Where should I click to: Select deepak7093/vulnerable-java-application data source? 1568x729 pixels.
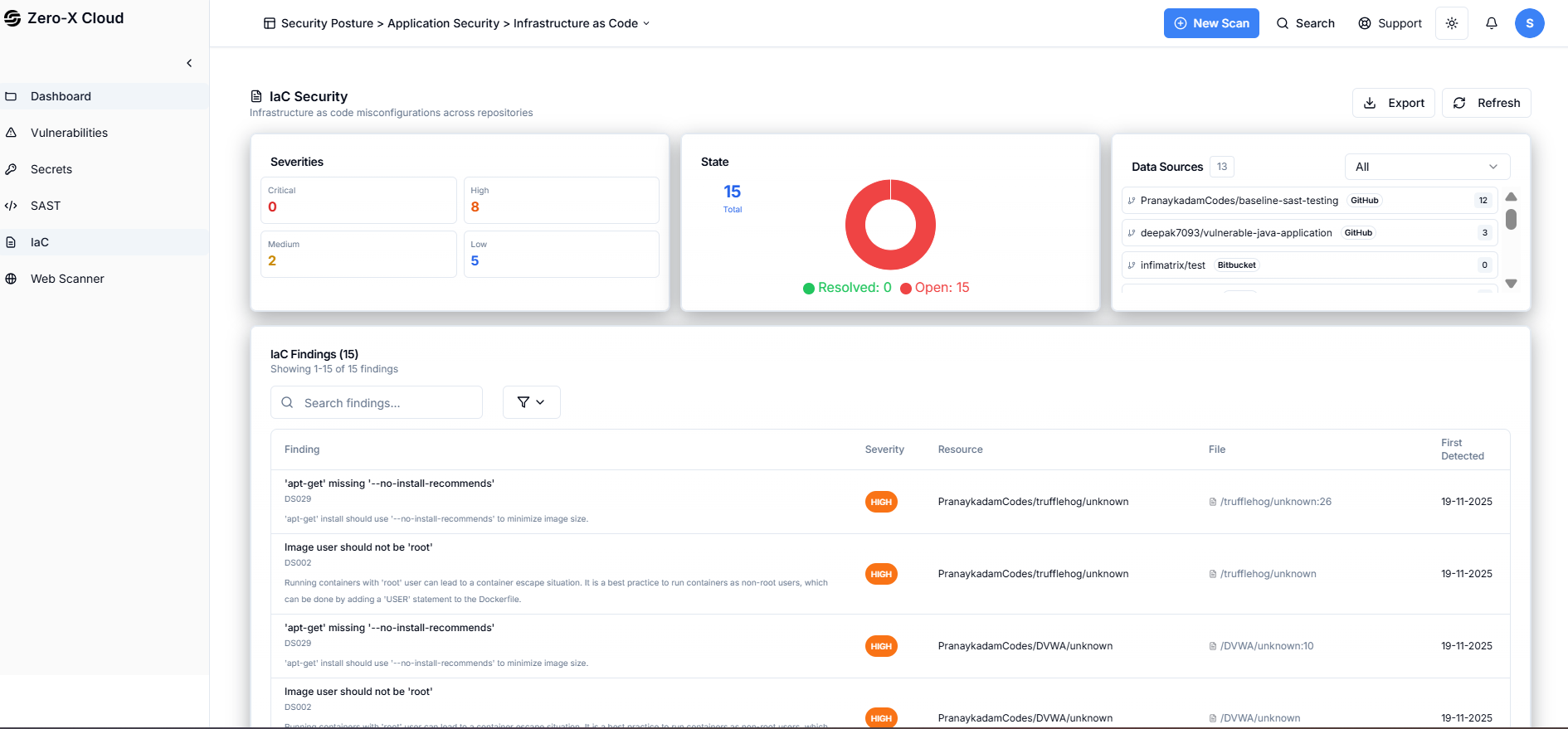tap(1309, 233)
